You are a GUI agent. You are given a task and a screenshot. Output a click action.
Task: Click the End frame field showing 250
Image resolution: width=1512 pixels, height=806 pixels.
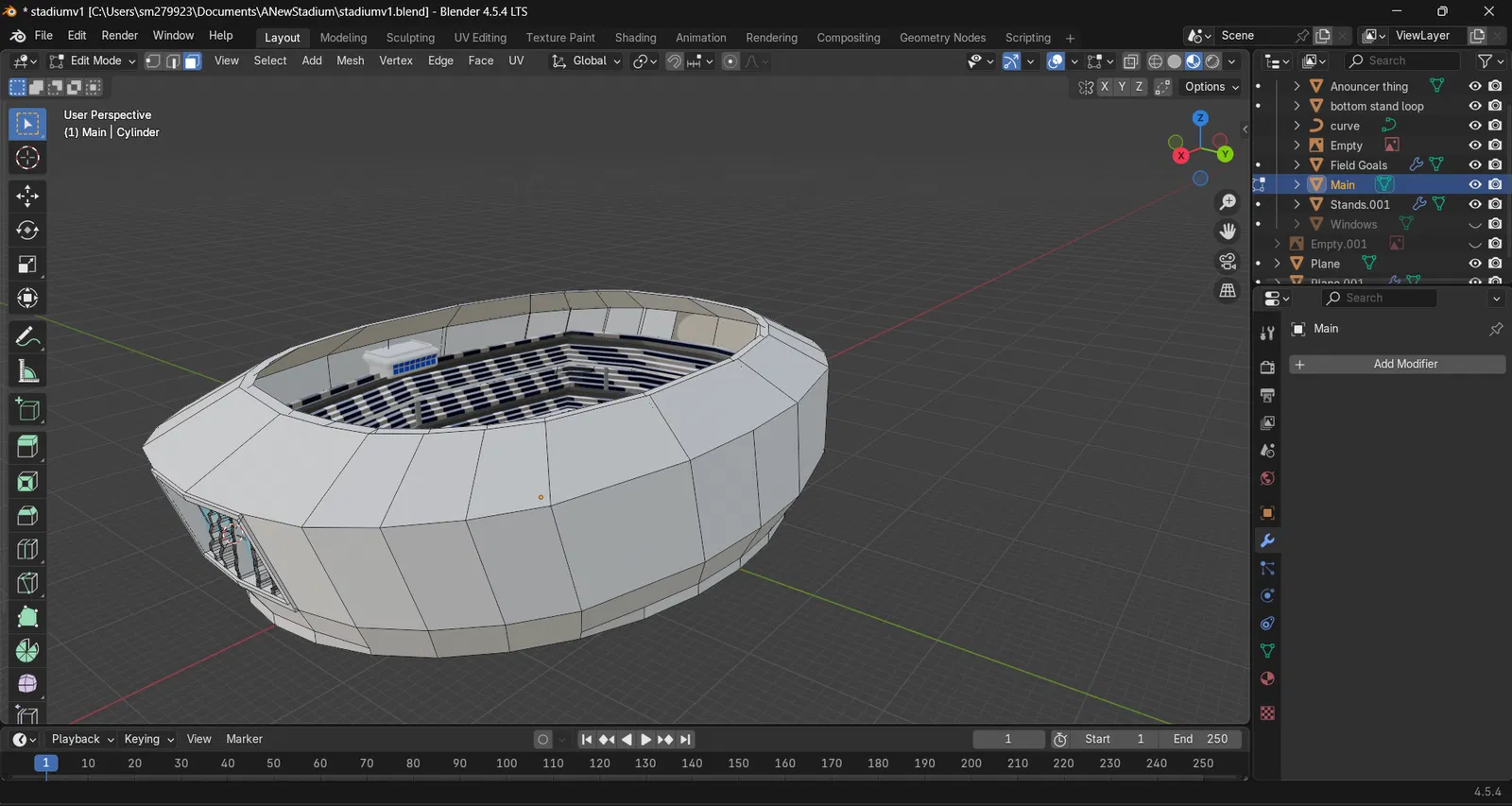[1200, 740]
